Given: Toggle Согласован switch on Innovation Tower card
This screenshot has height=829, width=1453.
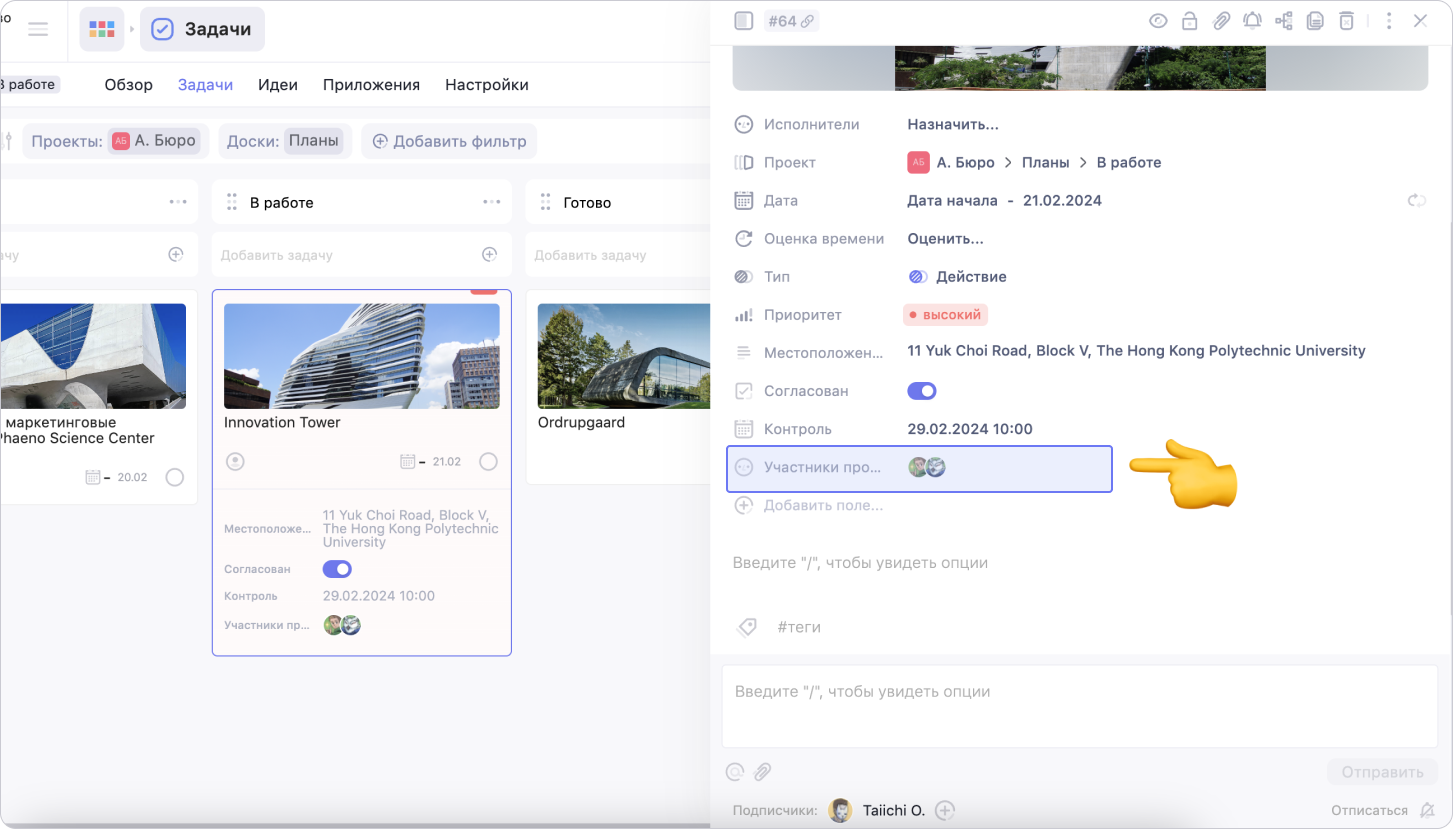Looking at the screenshot, I should pyautogui.click(x=338, y=569).
